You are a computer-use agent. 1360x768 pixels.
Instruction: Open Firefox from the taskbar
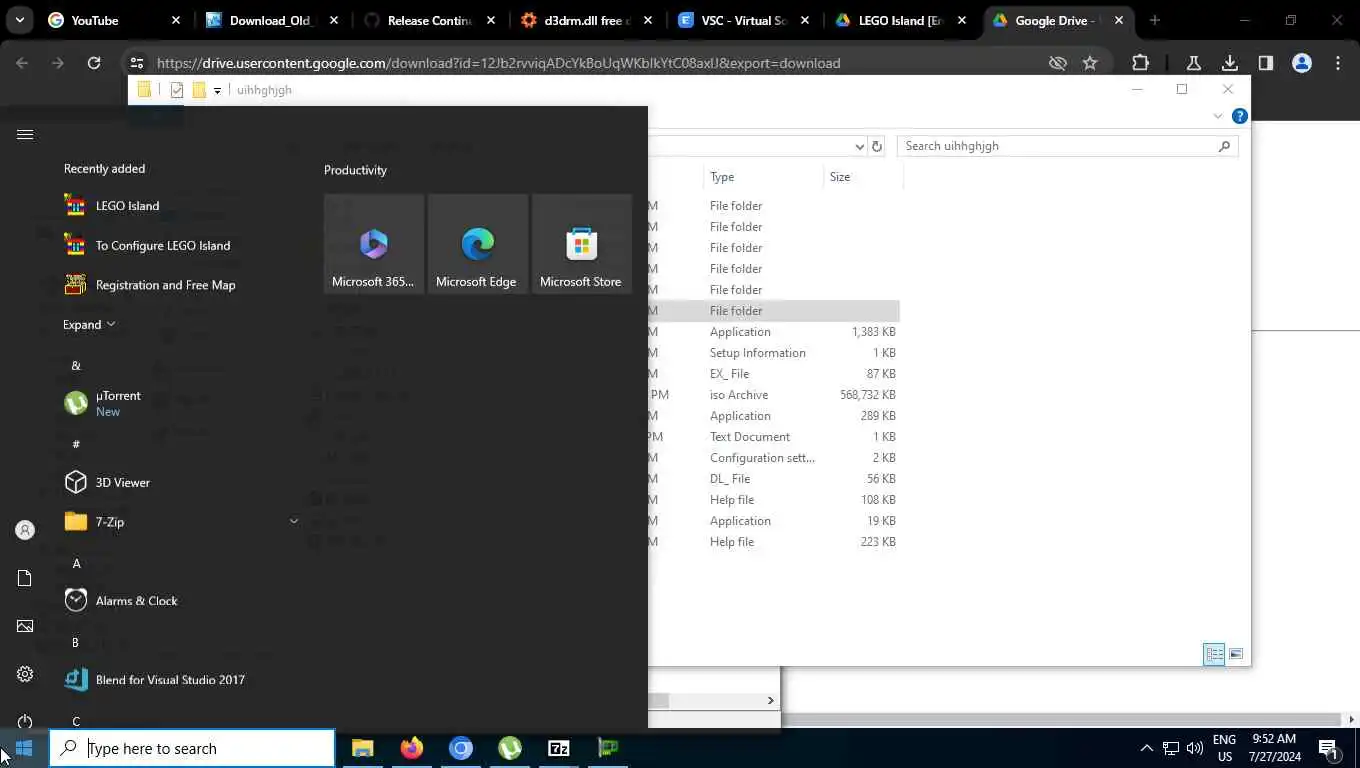pyautogui.click(x=411, y=748)
